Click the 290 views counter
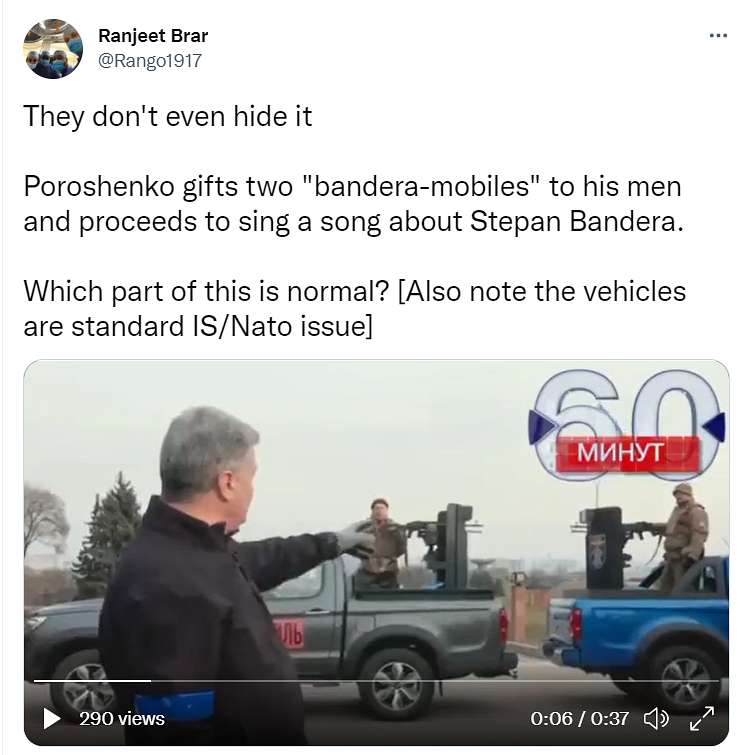The height and width of the screenshot is (755, 743). [x=122, y=718]
